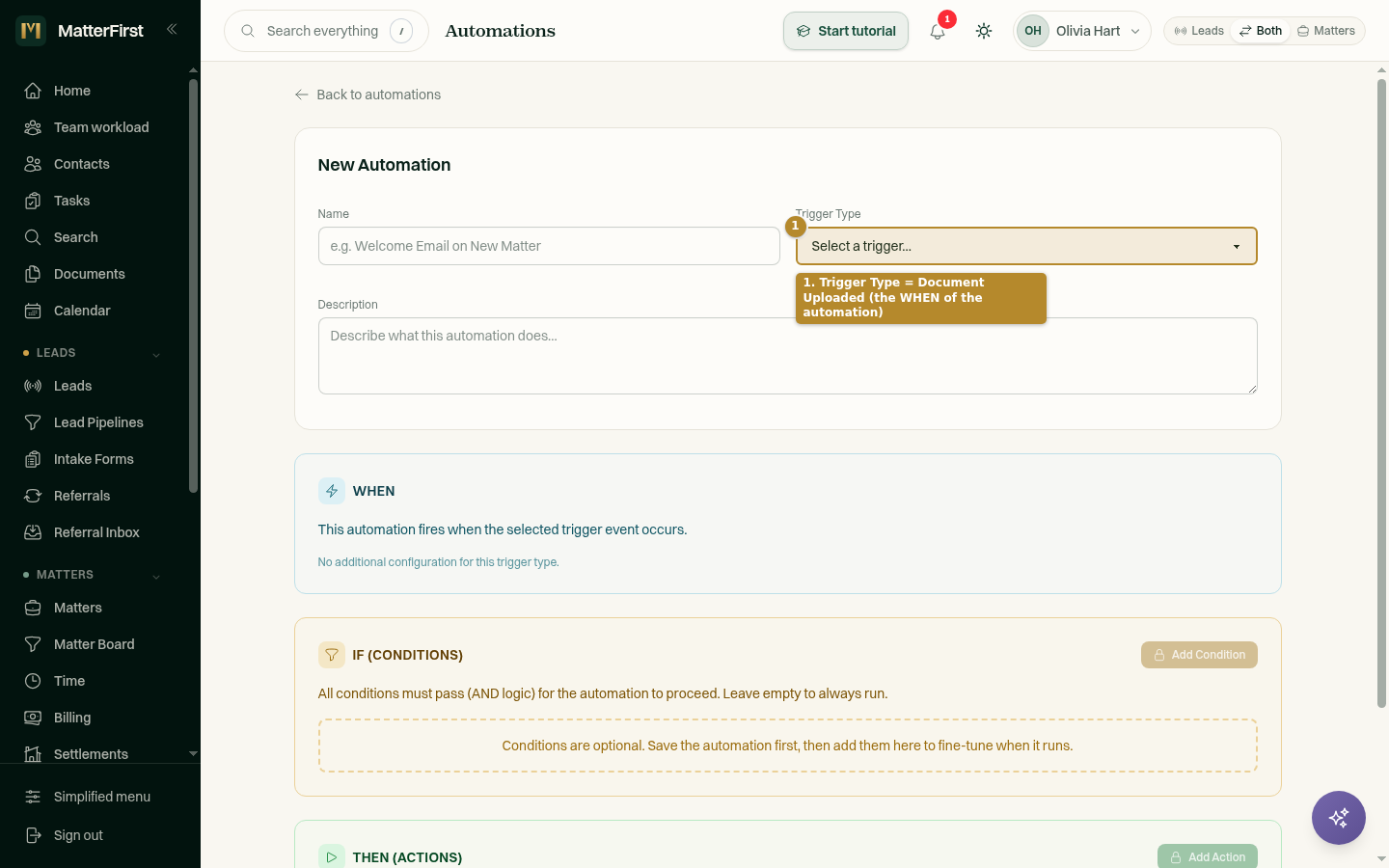This screenshot has height=868, width=1389.
Task: Click the Time clock icon
Action: [x=33, y=681]
